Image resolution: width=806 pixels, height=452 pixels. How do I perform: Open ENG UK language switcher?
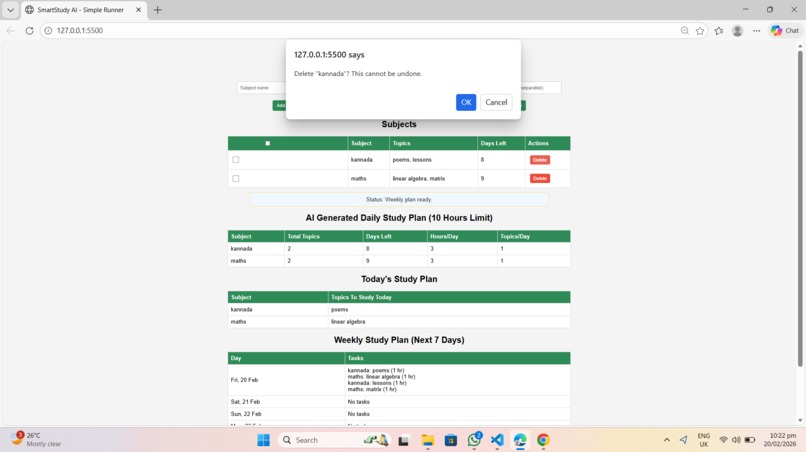(704, 440)
